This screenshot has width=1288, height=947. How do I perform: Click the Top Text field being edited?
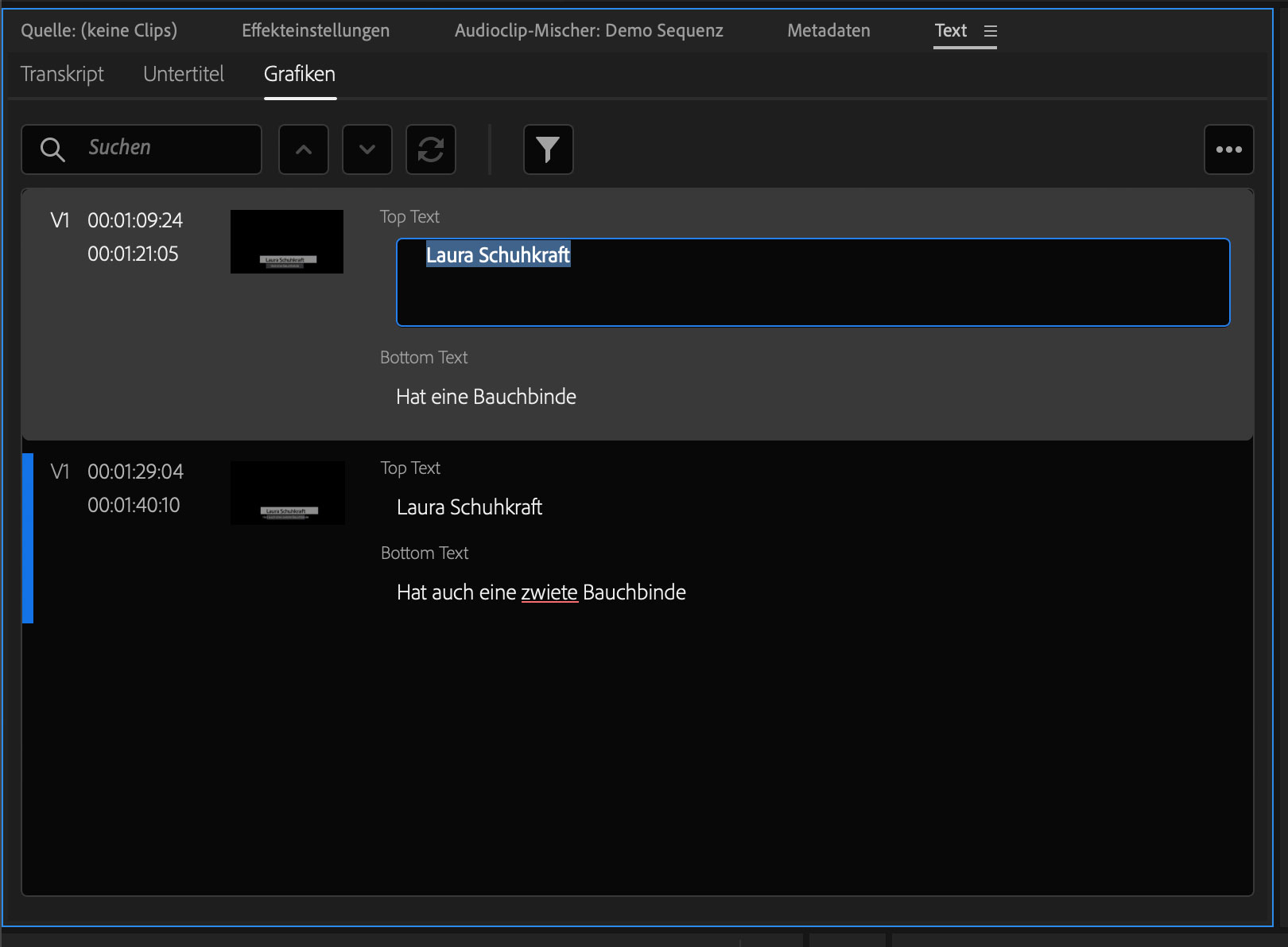pos(813,282)
